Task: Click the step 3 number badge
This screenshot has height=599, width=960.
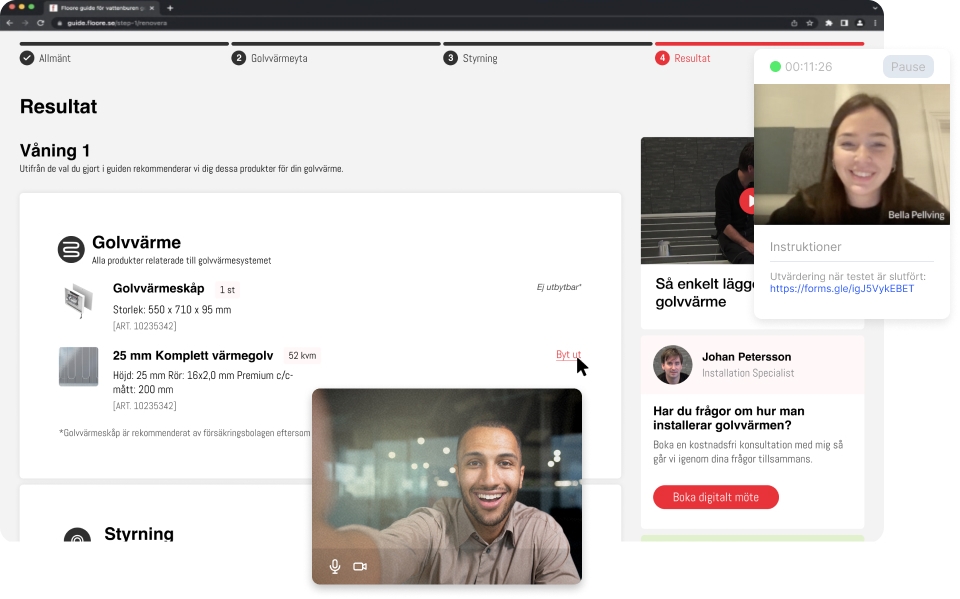Action: (451, 58)
